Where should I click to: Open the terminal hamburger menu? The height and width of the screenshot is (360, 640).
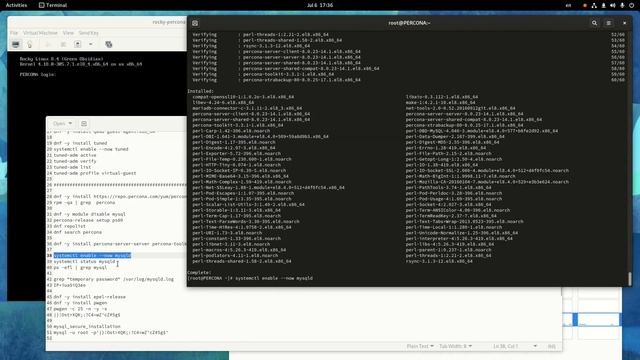609,23
